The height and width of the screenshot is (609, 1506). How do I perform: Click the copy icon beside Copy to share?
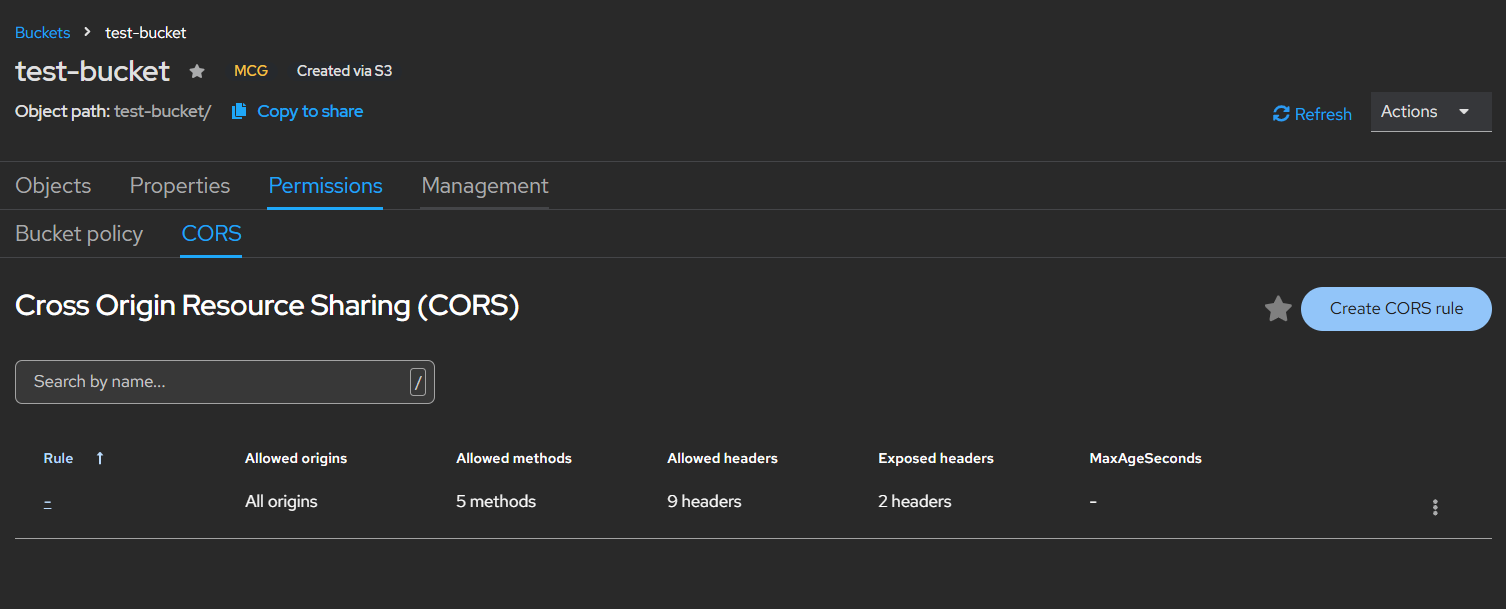pyautogui.click(x=239, y=111)
